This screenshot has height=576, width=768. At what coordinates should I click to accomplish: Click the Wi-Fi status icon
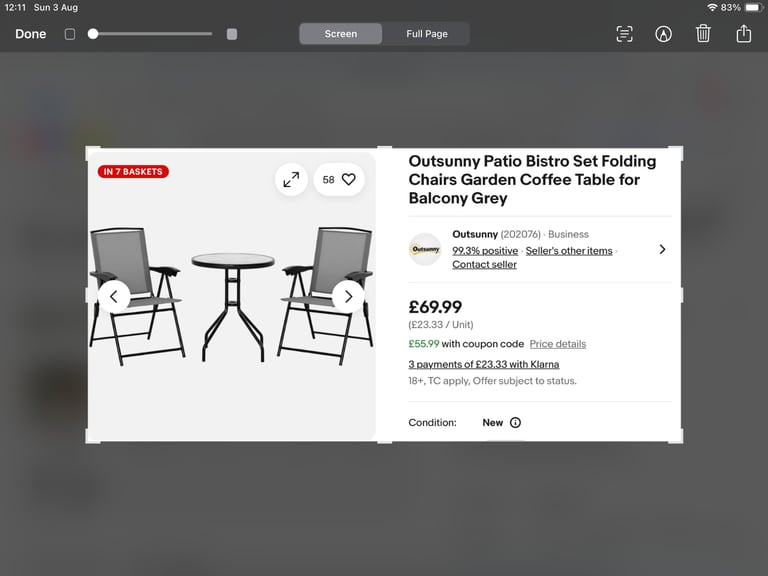(712, 7)
